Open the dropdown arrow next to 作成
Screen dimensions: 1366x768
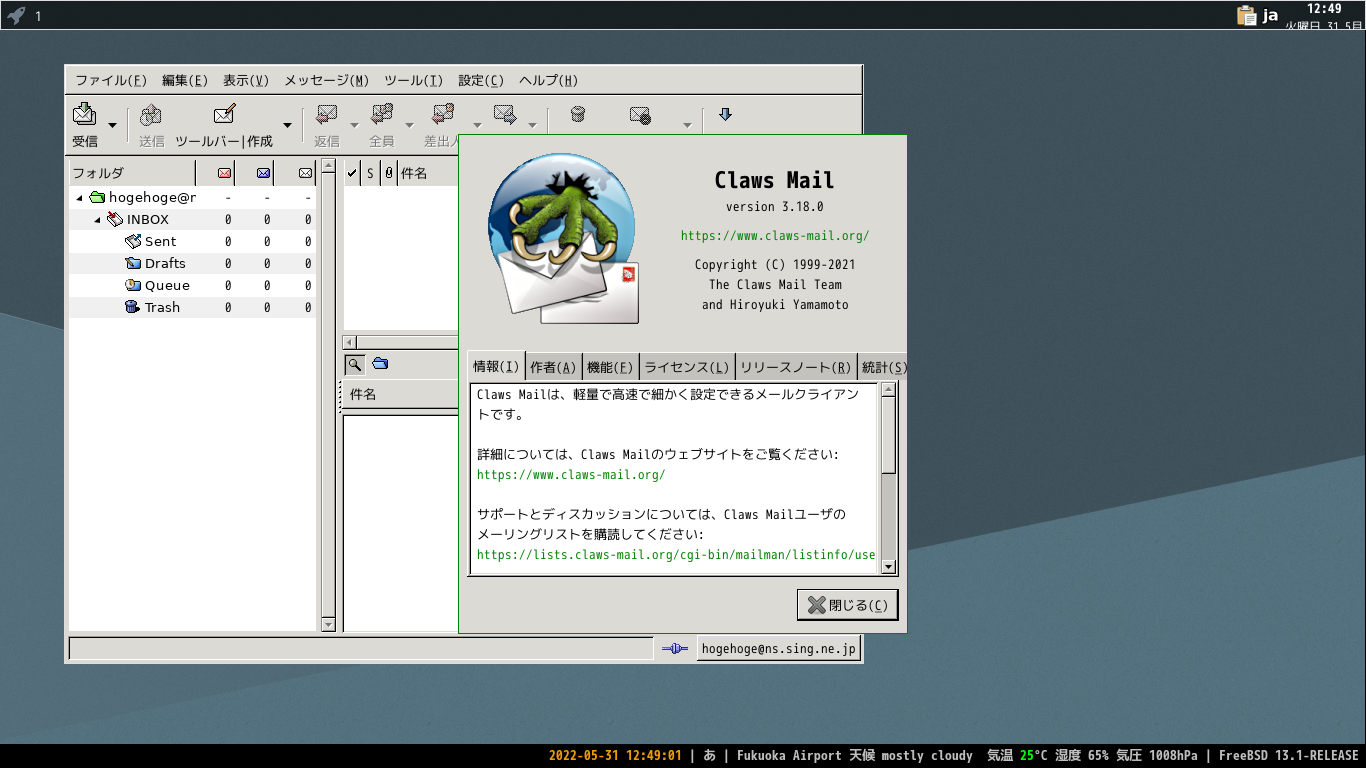click(287, 125)
